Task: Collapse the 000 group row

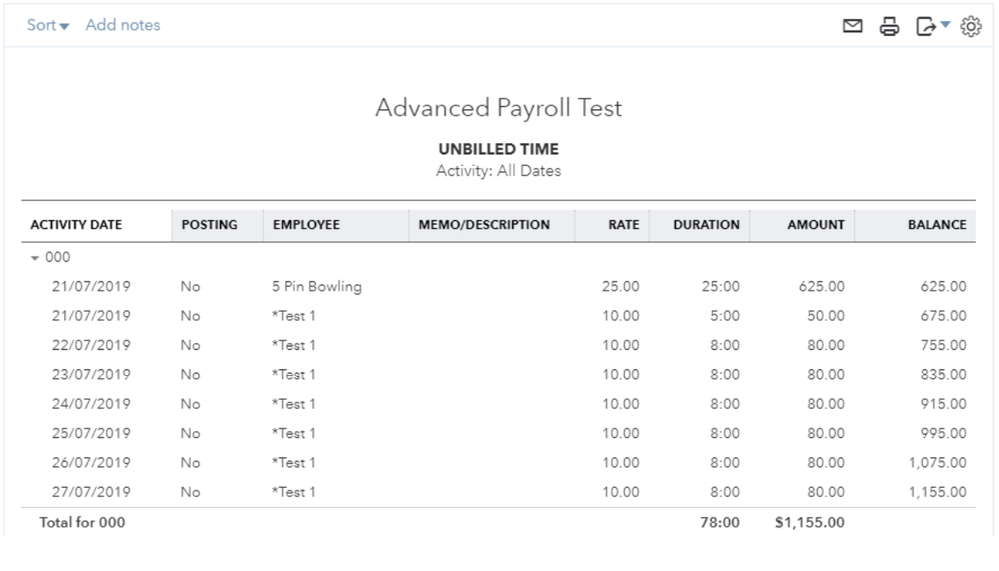Action: (x=37, y=258)
